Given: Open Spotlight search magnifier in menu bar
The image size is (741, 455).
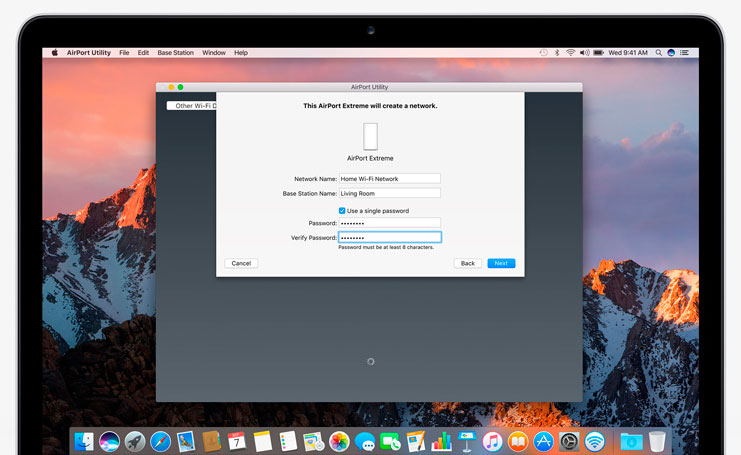Looking at the screenshot, I should [x=658, y=52].
